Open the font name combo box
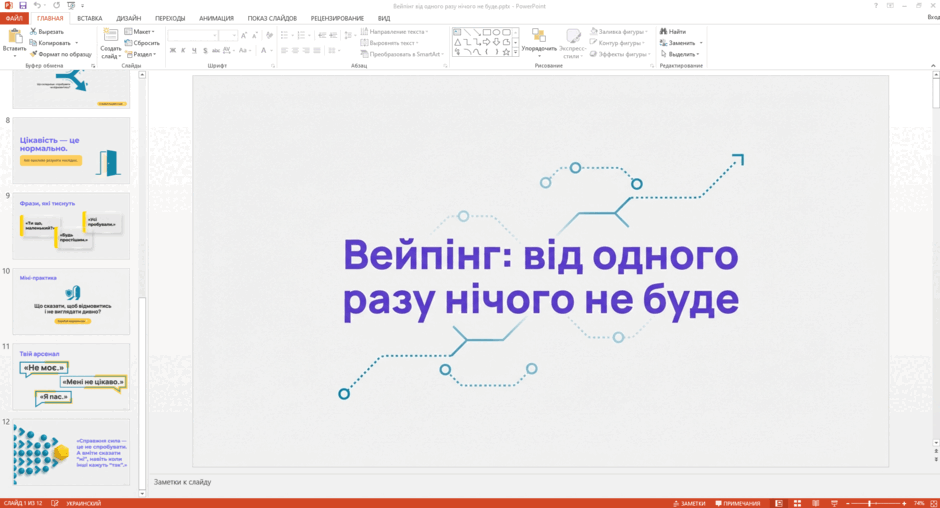Screen dimensions: 940x508 [x=192, y=36]
